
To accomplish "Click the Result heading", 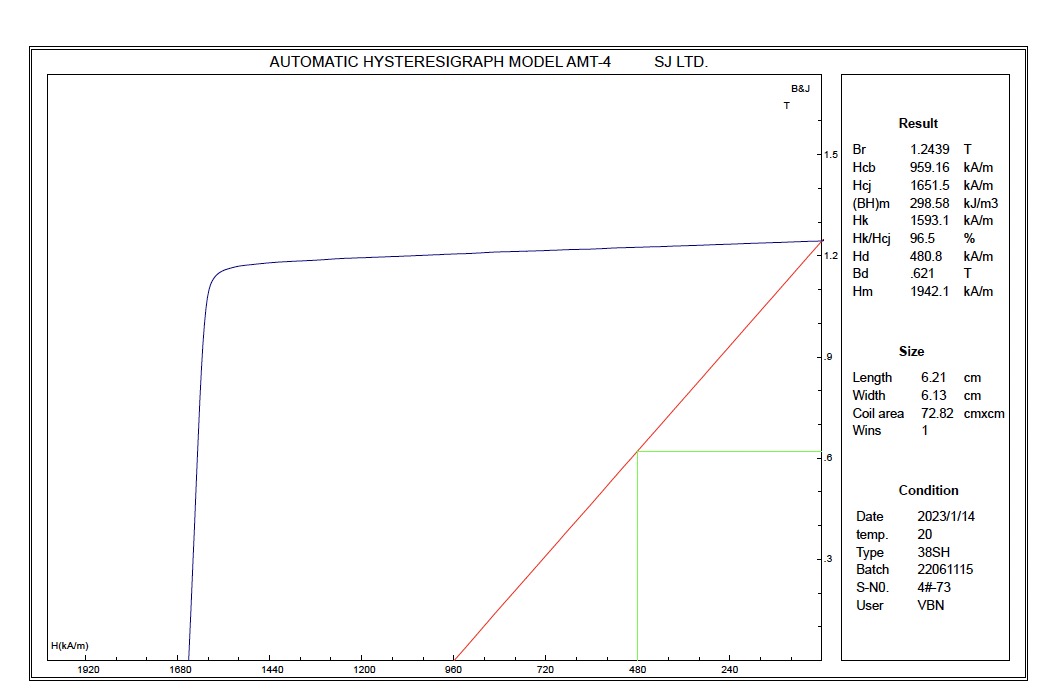I will [x=918, y=123].
